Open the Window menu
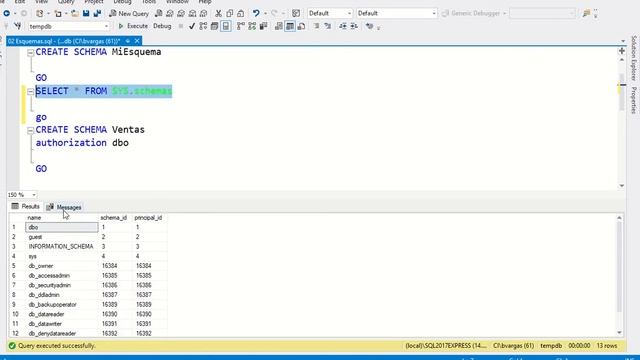The height and width of the screenshot is (360, 640). pos(177,2)
